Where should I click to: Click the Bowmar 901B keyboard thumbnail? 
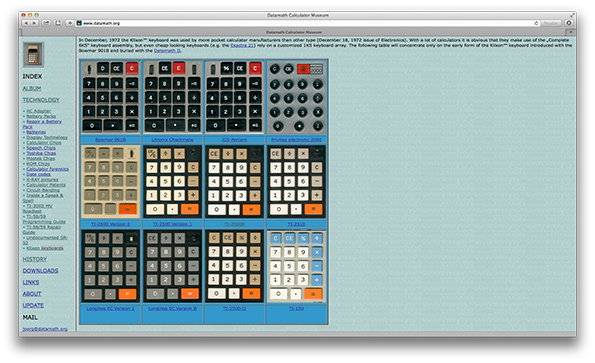coord(110,97)
